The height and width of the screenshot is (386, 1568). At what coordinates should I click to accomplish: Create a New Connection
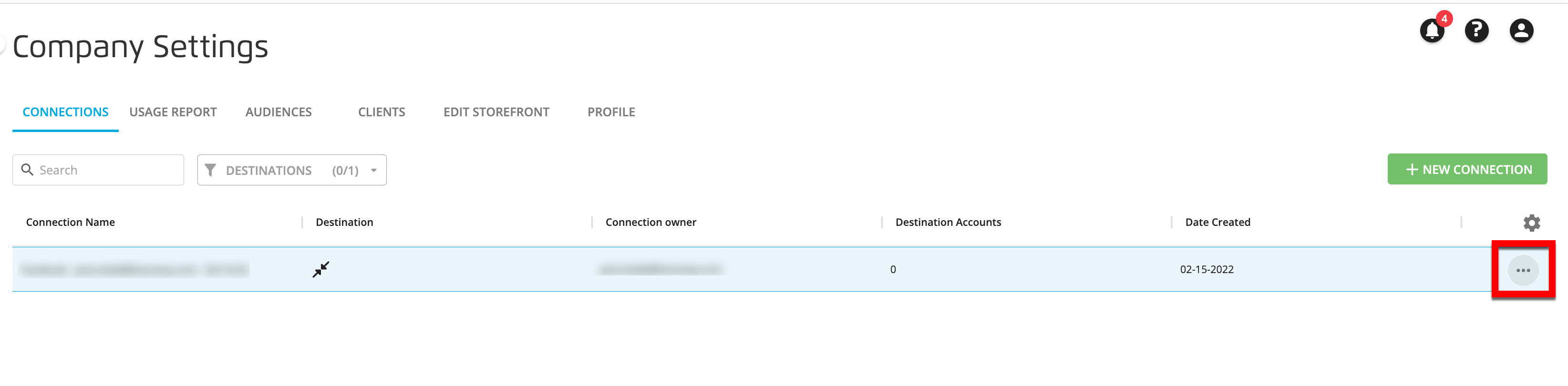tap(1467, 169)
